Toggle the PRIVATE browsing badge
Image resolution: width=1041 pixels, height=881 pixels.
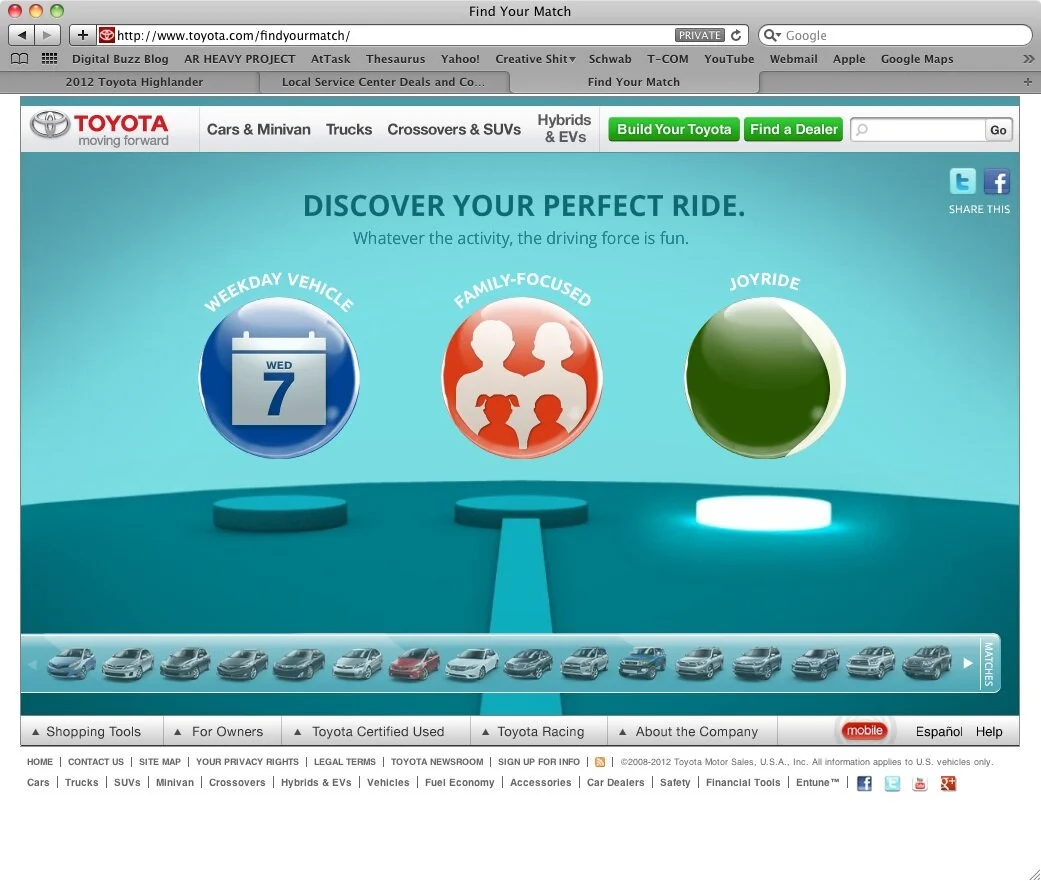point(700,35)
